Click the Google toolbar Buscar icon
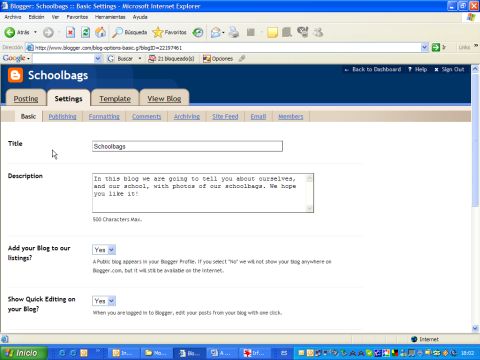The width and height of the screenshot is (480, 360). [111, 59]
